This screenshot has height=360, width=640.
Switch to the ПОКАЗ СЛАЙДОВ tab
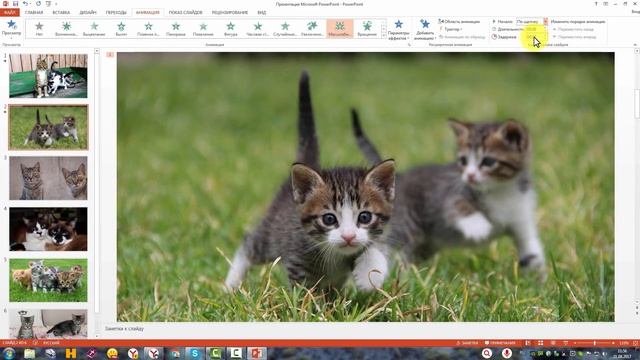185,12
